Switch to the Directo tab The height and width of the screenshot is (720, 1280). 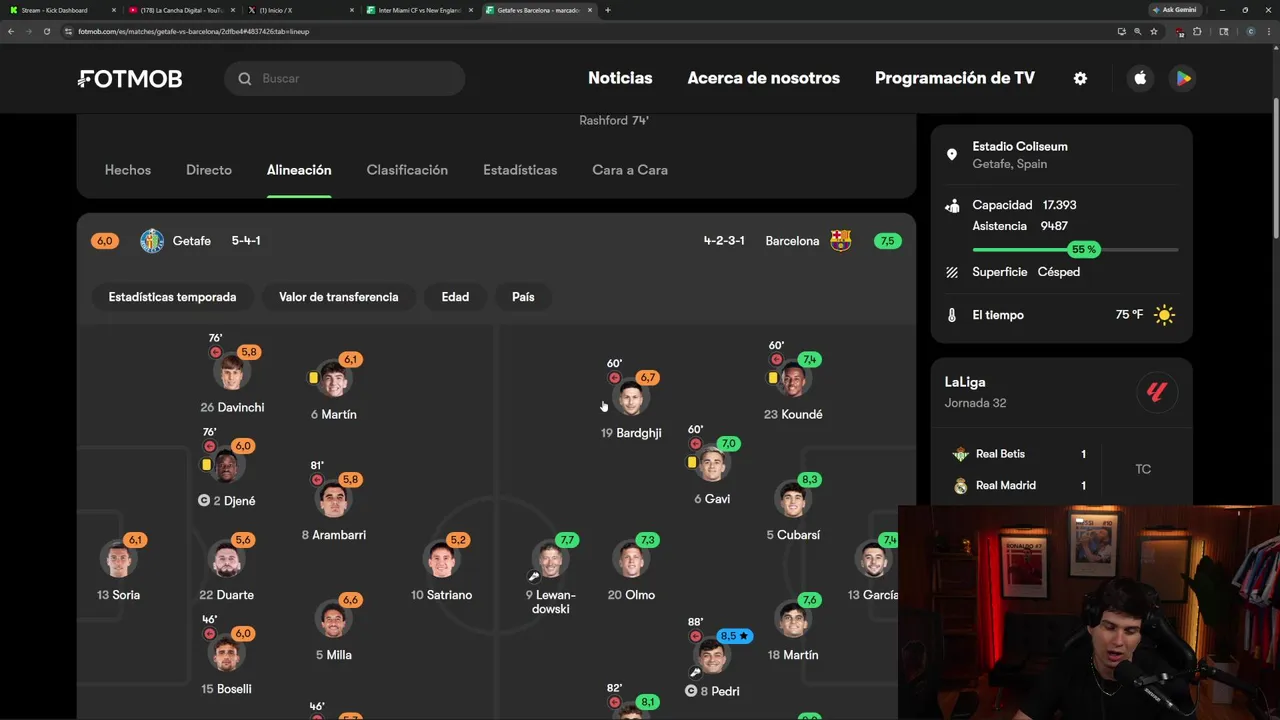click(x=209, y=170)
